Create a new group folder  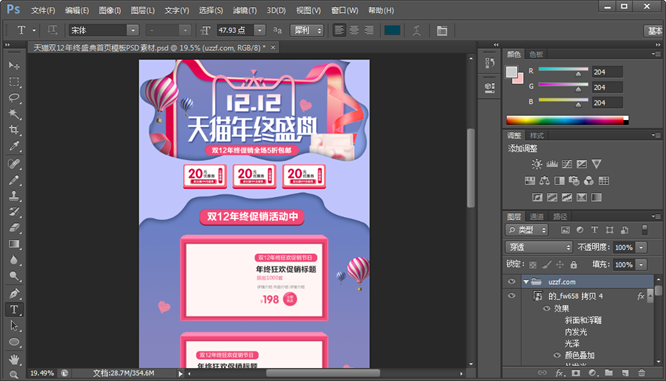pyautogui.click(x=609, y=373)
